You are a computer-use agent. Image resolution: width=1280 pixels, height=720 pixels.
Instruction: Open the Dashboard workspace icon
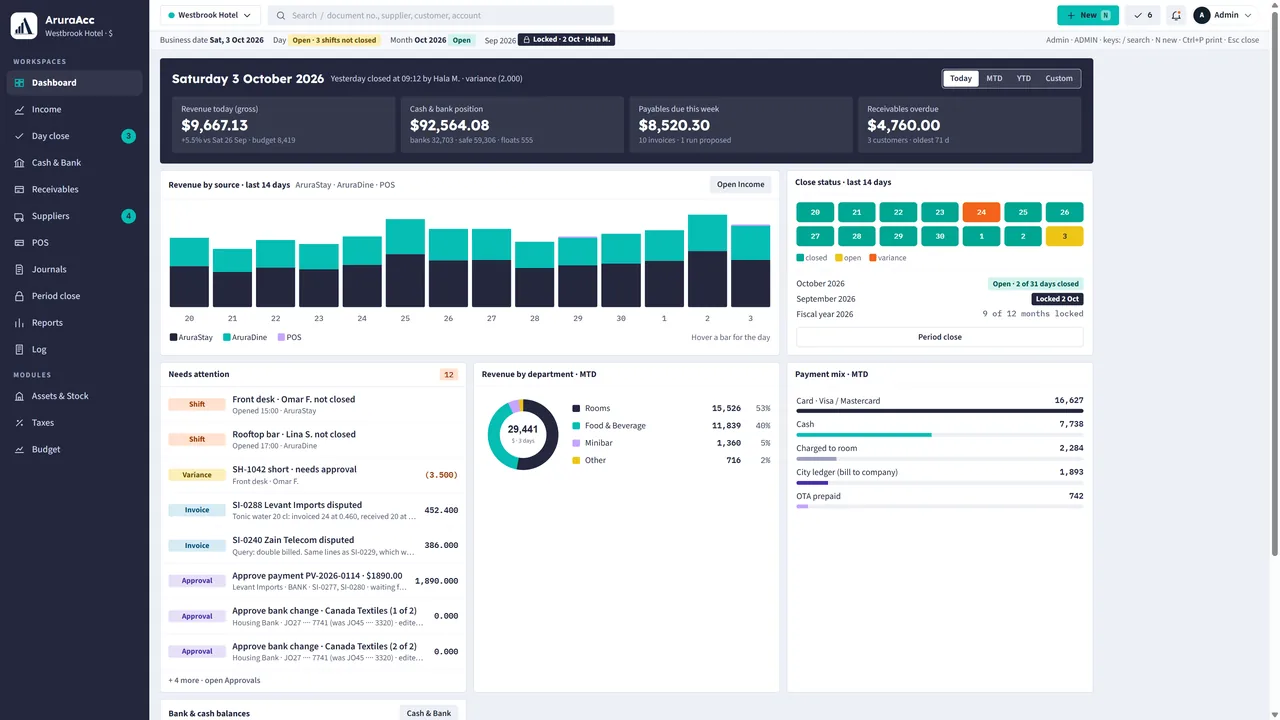[20, 83]
